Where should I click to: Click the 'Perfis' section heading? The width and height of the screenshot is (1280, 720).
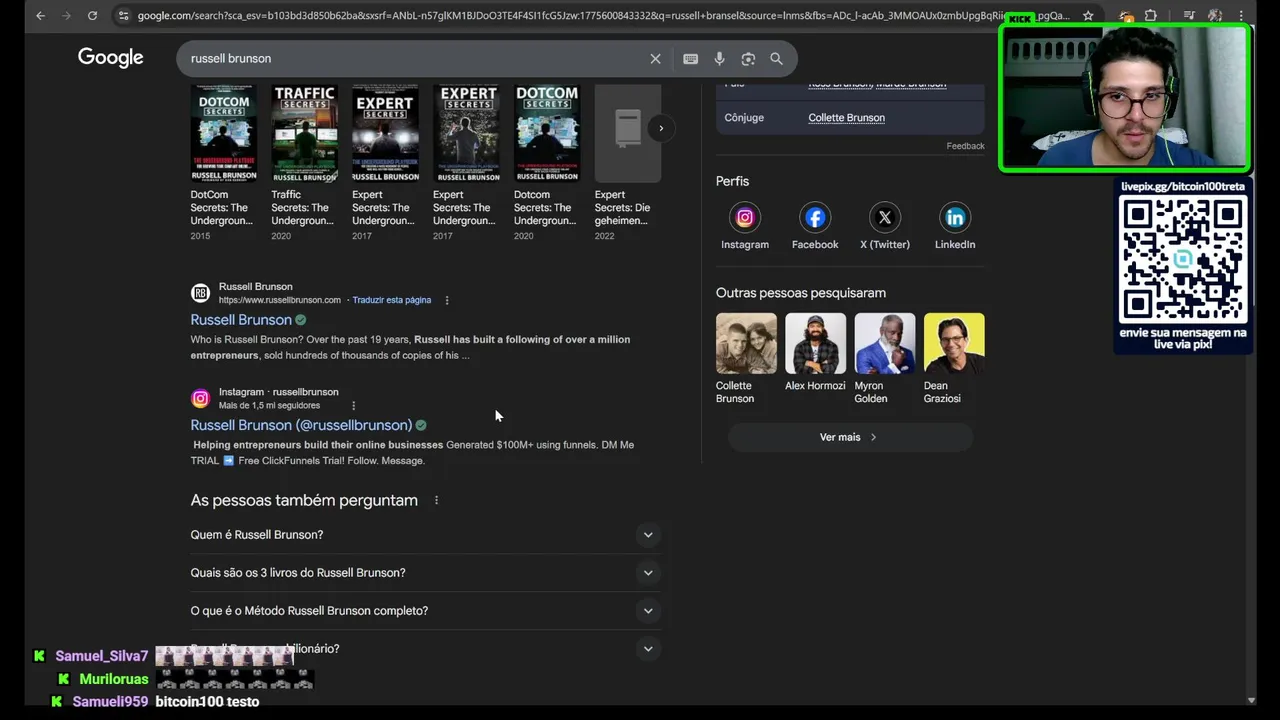(x=732, y=181)
